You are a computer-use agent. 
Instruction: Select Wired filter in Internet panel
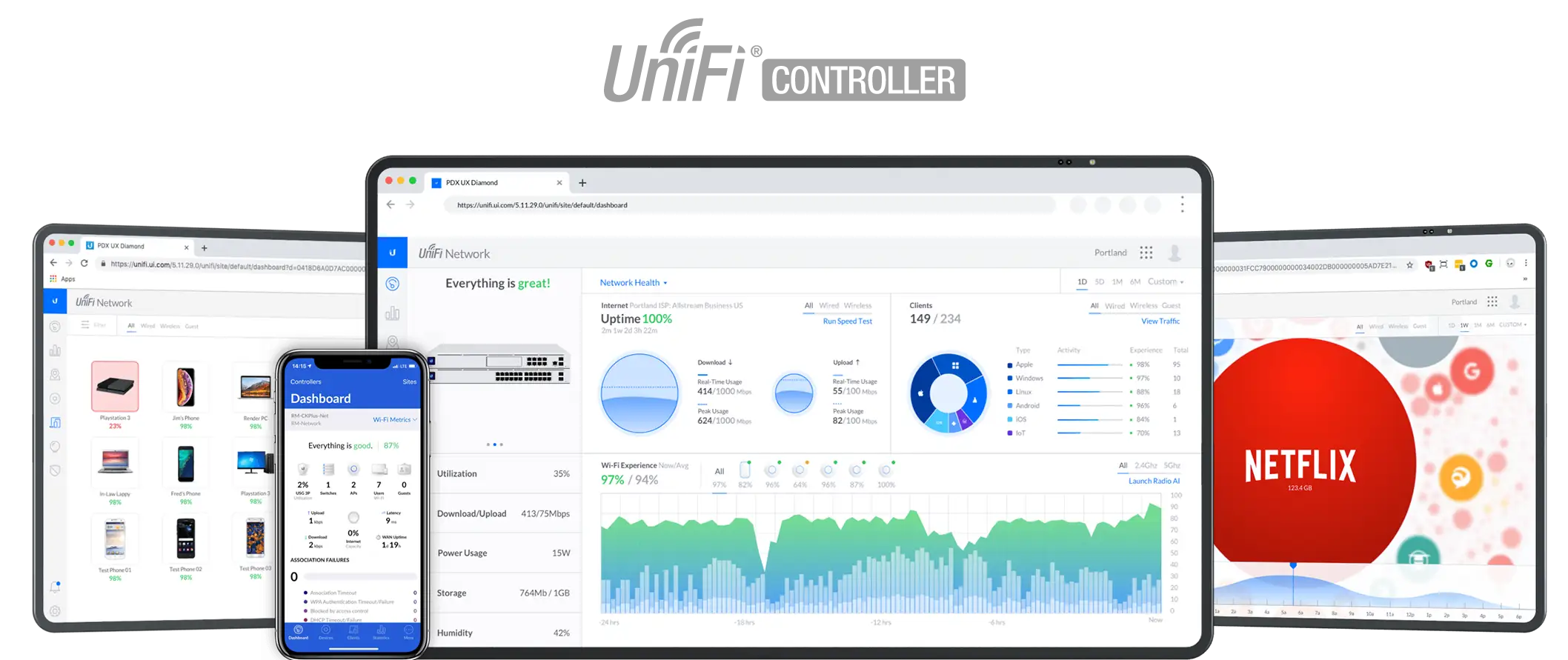[829, 305]
